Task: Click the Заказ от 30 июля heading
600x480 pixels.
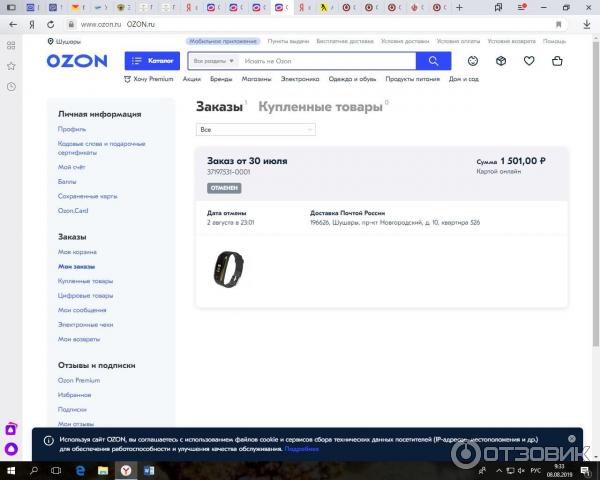Action: (x=247, y=161)
